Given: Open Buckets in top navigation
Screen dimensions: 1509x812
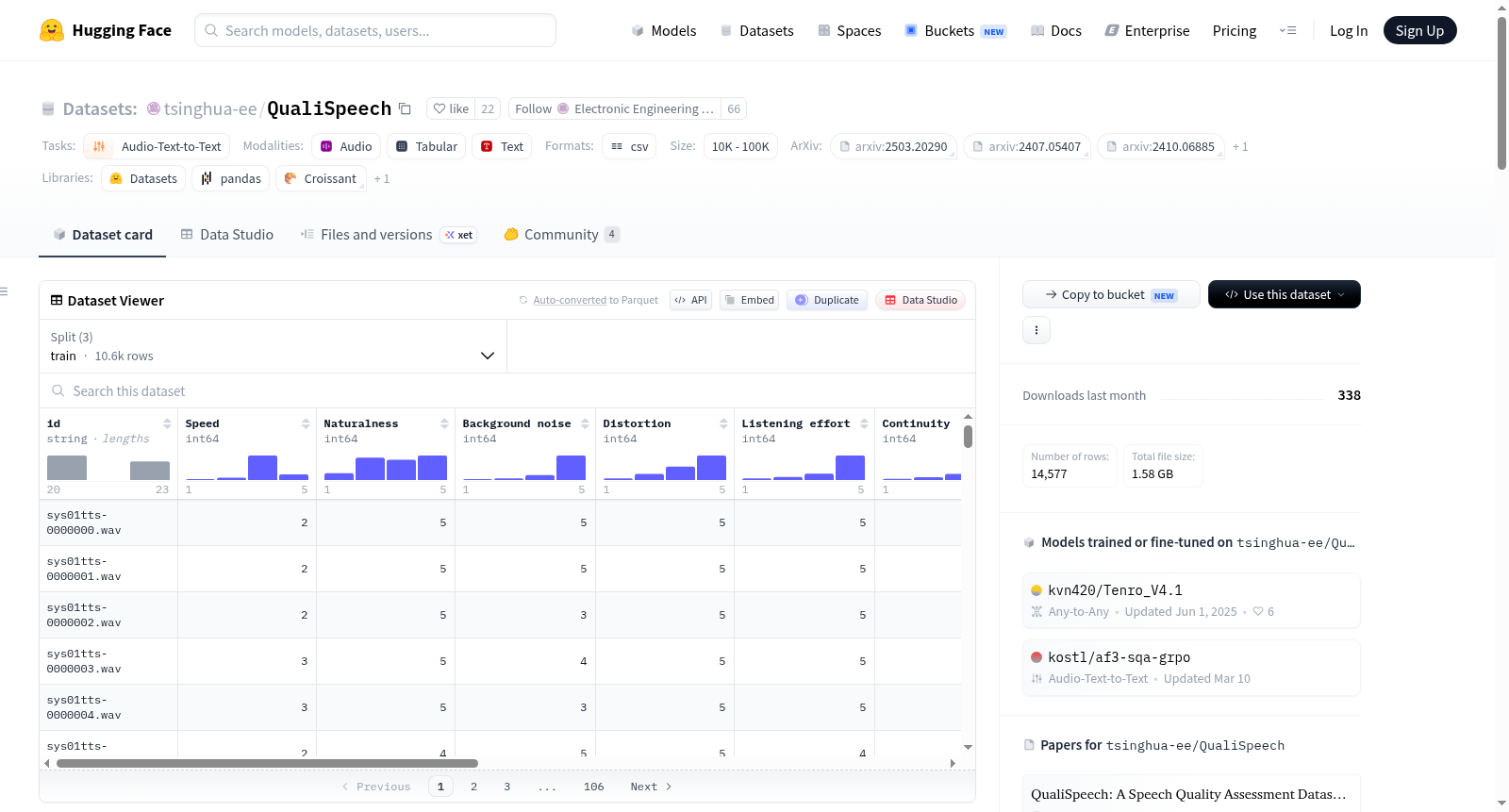Looking at the screenshot, I should pos(955,30).
